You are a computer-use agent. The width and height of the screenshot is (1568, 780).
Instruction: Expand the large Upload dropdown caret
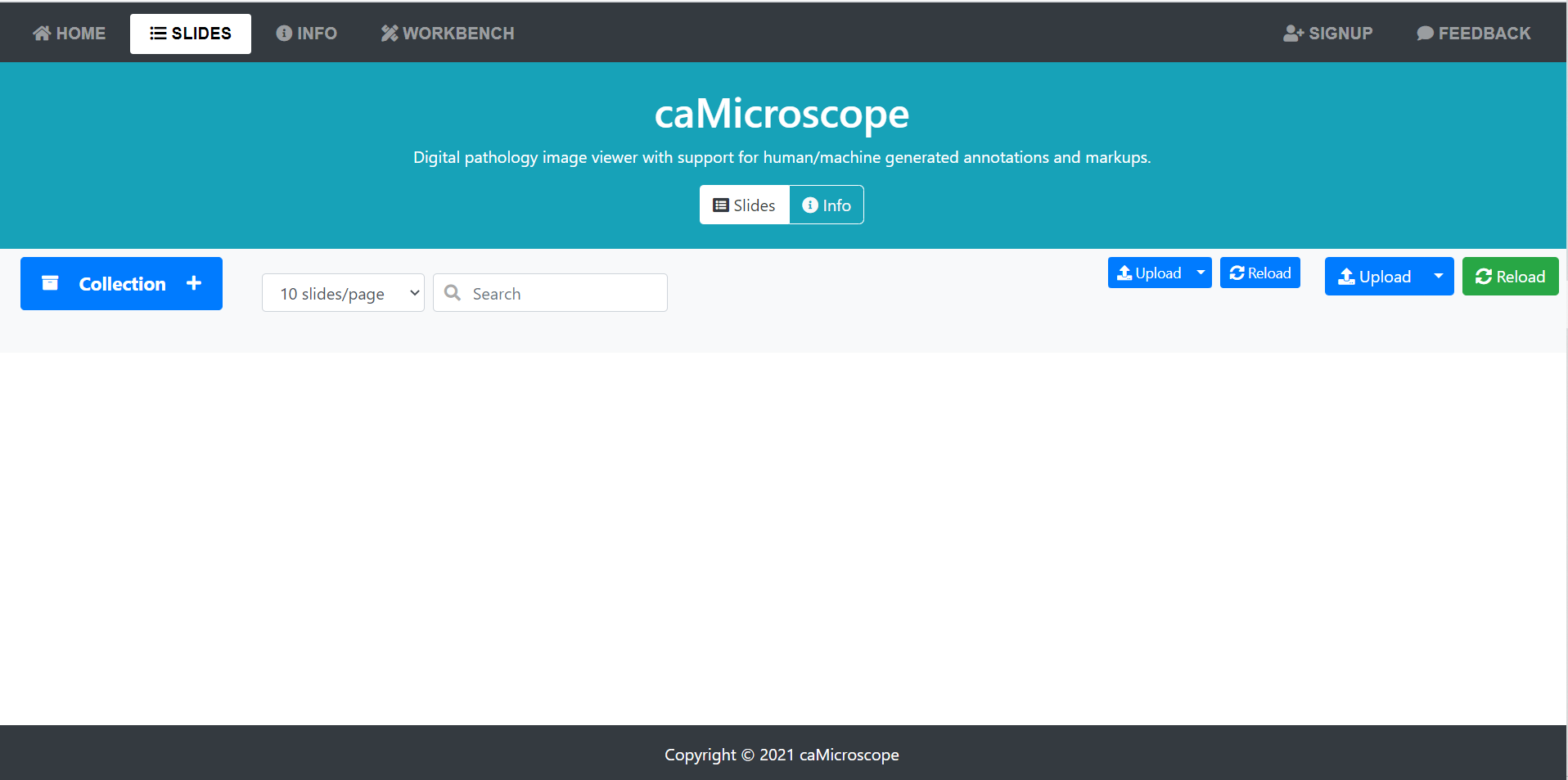[x=1439, y=277]
